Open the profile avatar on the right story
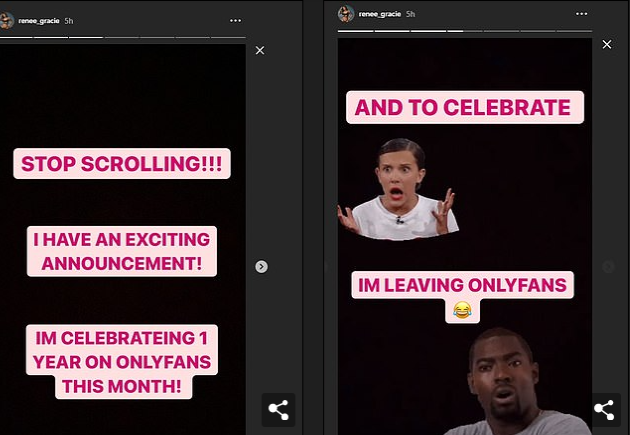The height and width of the screenshot is (435, 630). (x=346, y=13)
